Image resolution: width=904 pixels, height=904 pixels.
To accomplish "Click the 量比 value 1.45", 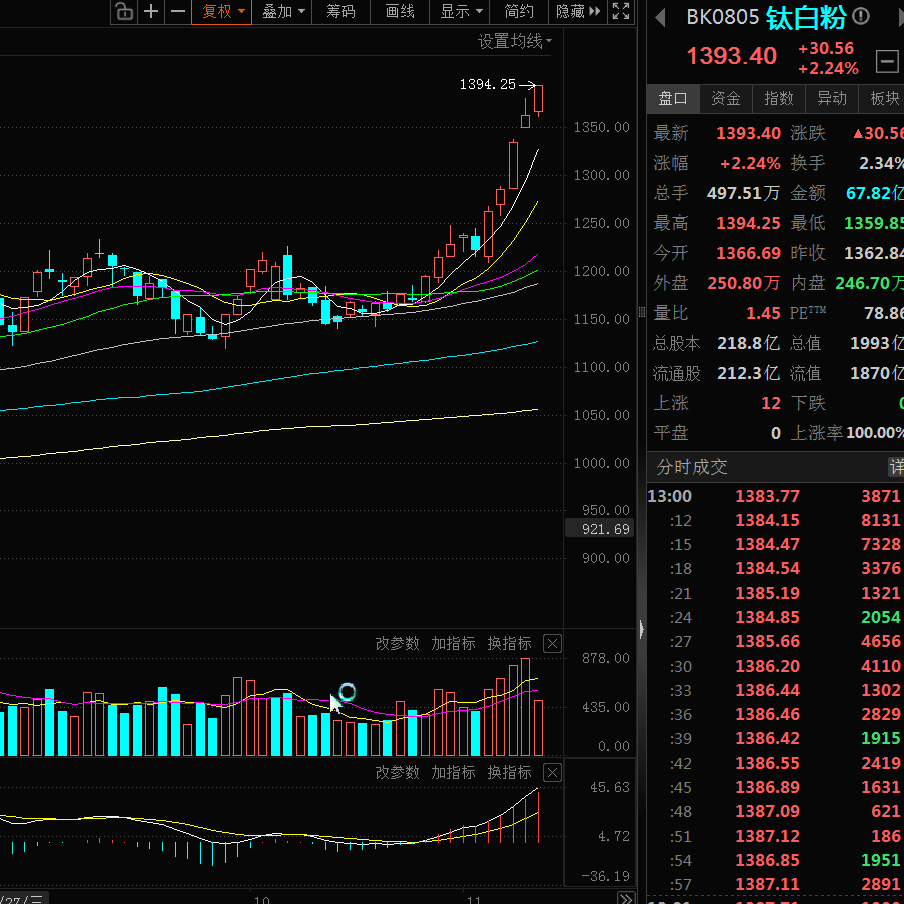I will tap(763, 313).
